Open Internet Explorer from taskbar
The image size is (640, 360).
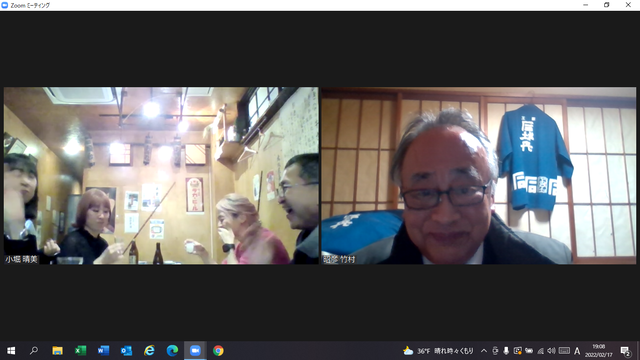point(149,351)
